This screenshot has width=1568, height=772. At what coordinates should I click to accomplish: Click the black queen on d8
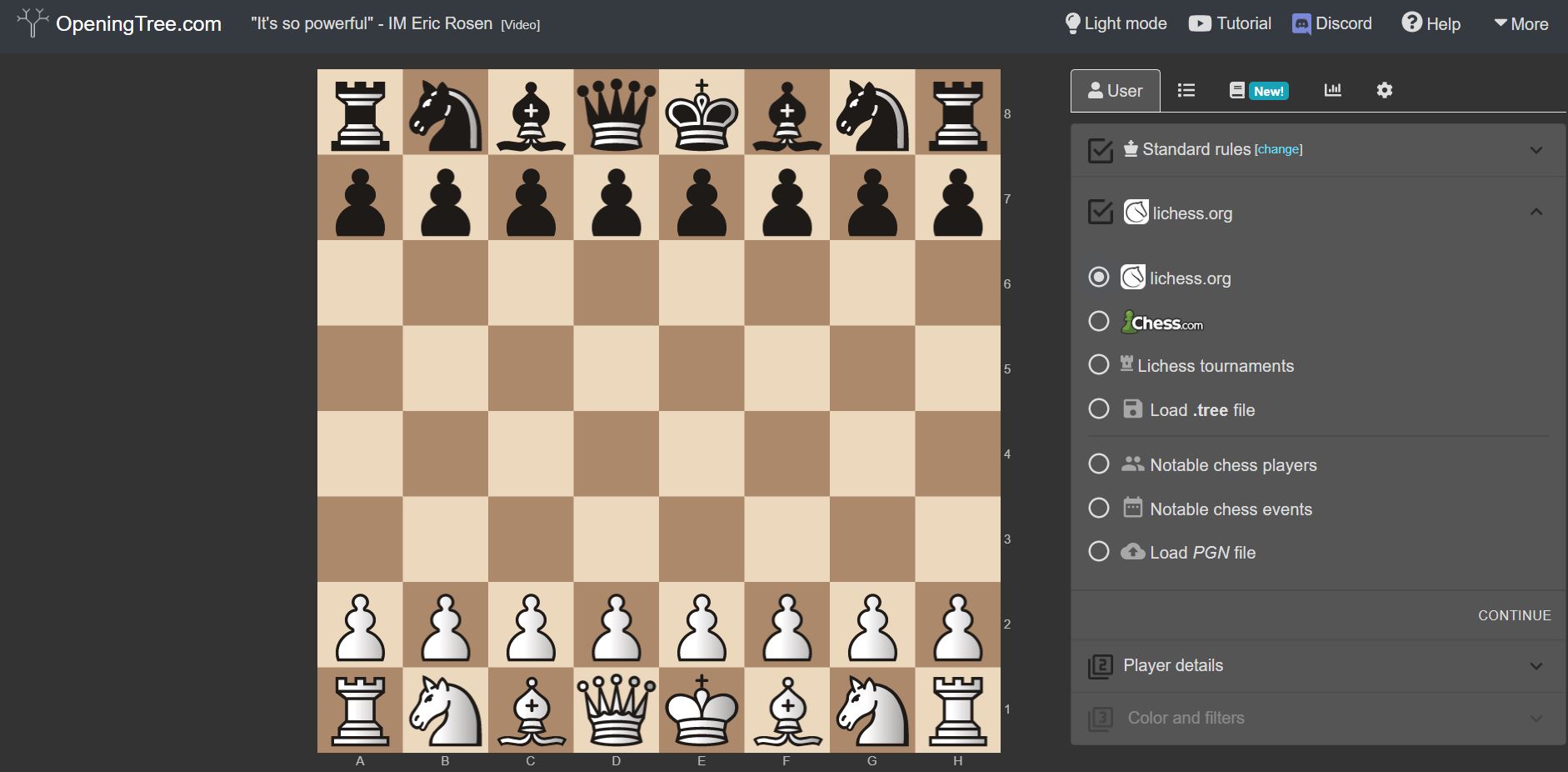tap(617, 113)
